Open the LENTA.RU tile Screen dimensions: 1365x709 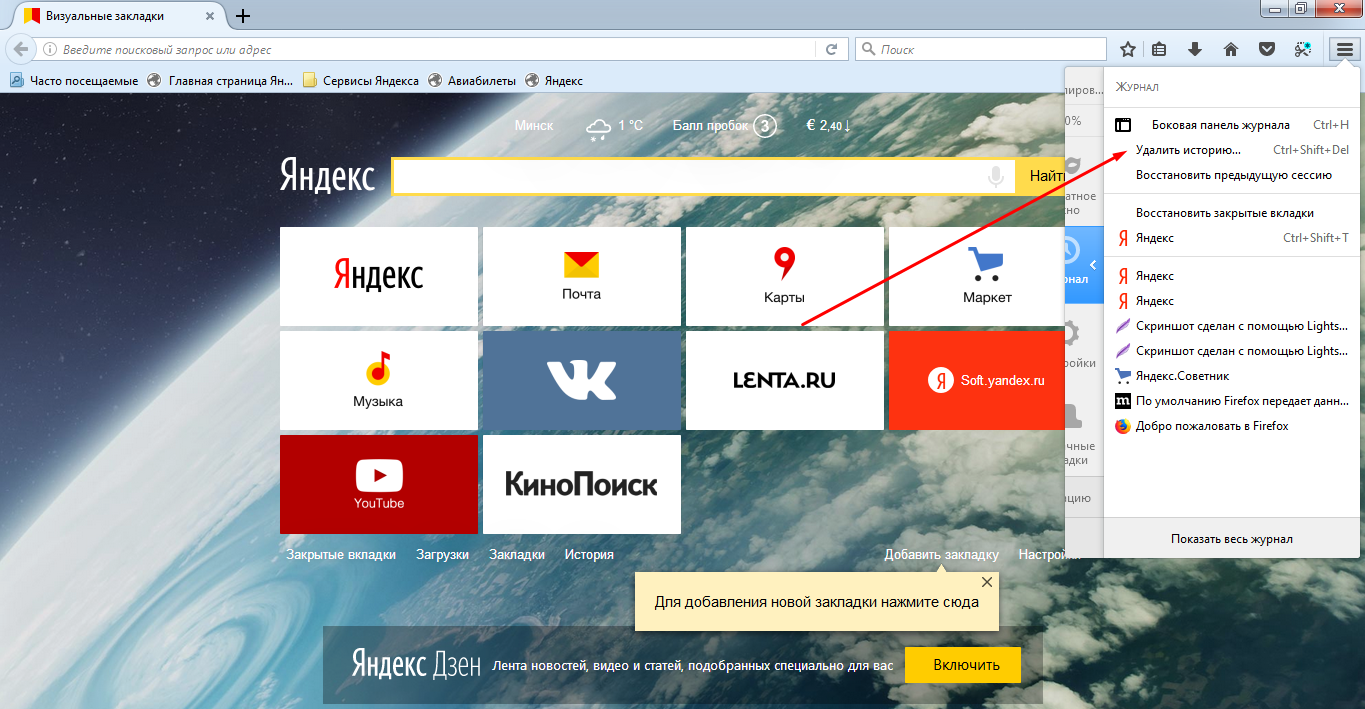[785, 380]
